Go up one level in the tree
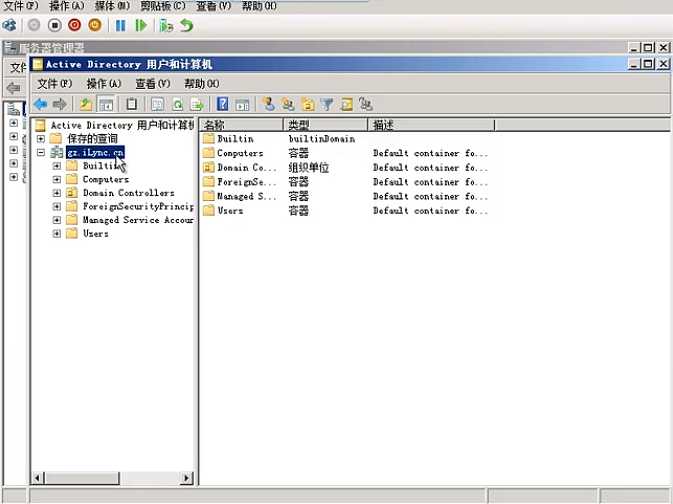This screenshot has height=504, width=673. pos(86,104)
